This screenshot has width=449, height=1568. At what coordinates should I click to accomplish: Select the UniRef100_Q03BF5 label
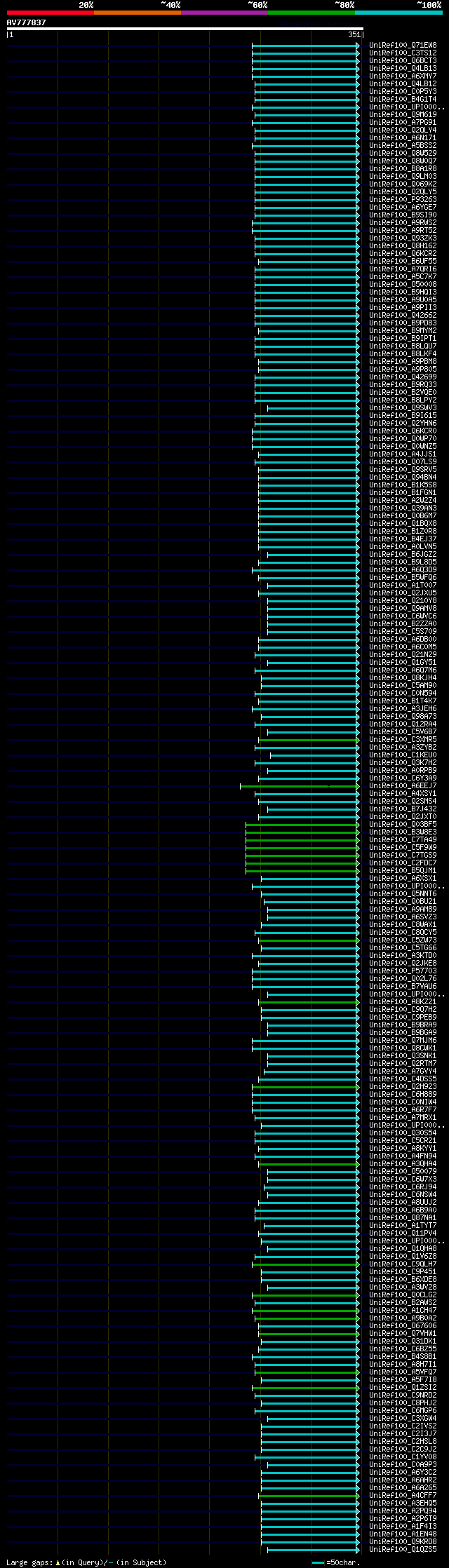click(x=403, y=825)
